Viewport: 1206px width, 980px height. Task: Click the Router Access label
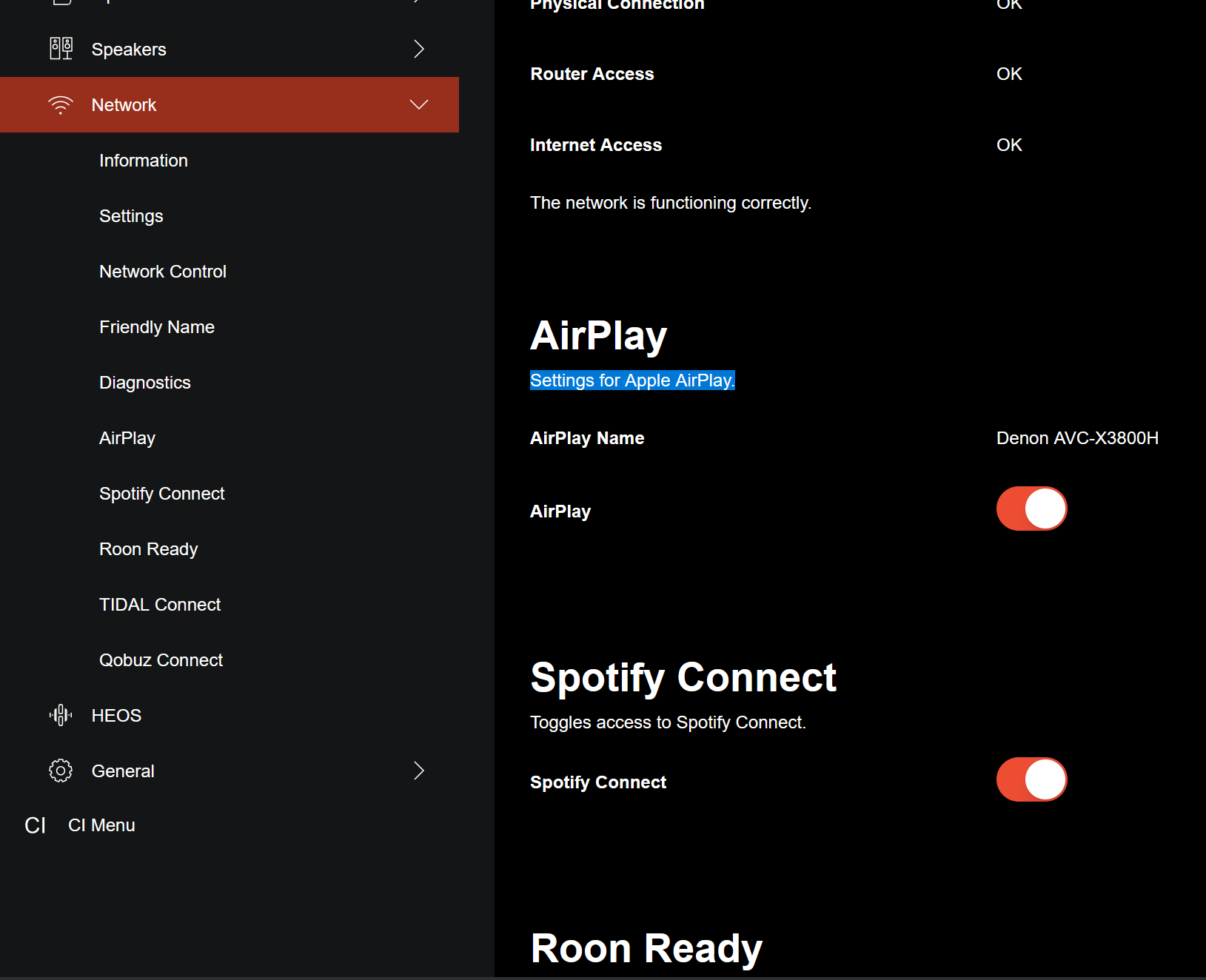[x=592, y=74]
